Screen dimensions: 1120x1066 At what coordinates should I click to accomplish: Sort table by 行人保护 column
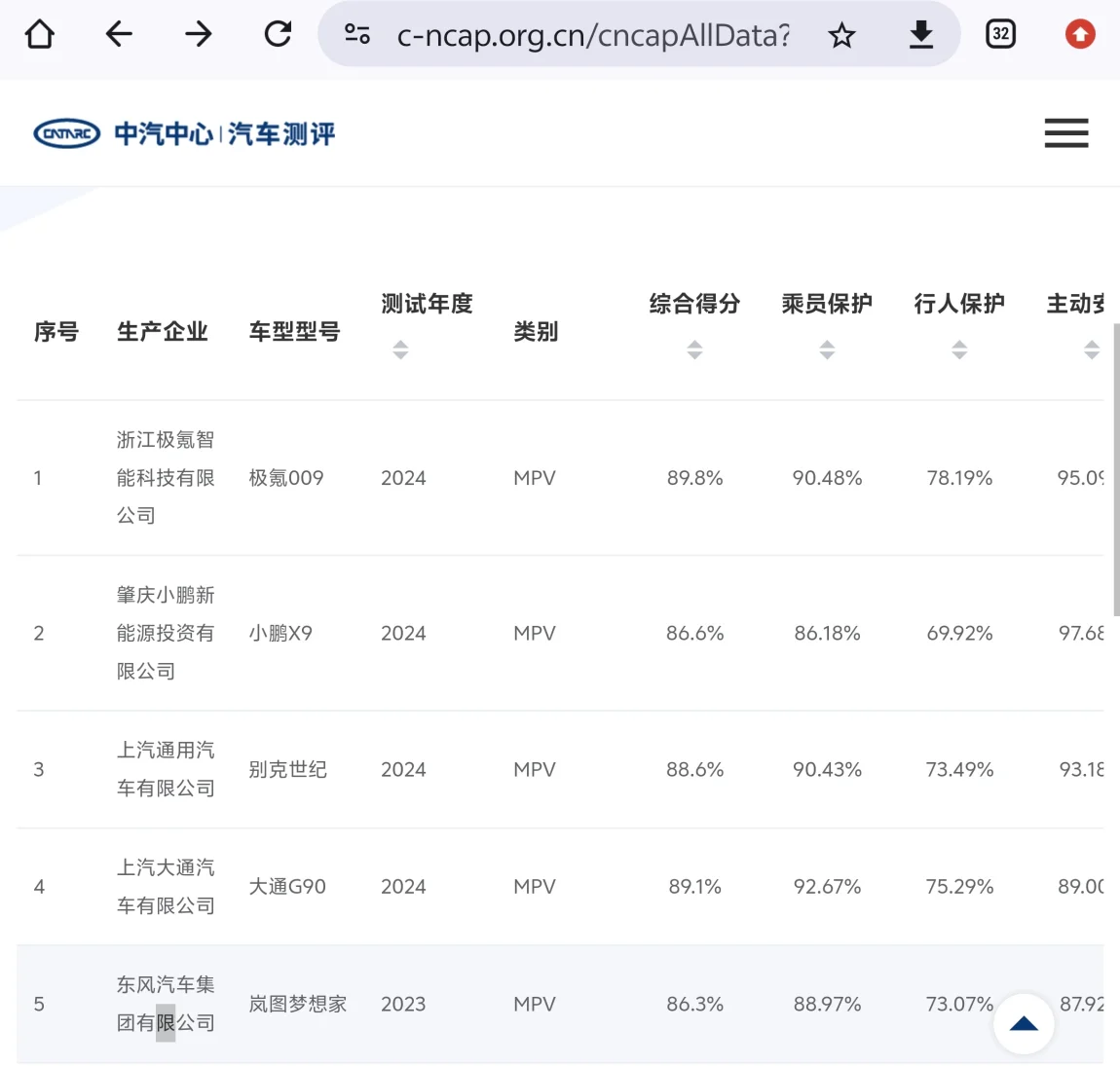(959, 349)
